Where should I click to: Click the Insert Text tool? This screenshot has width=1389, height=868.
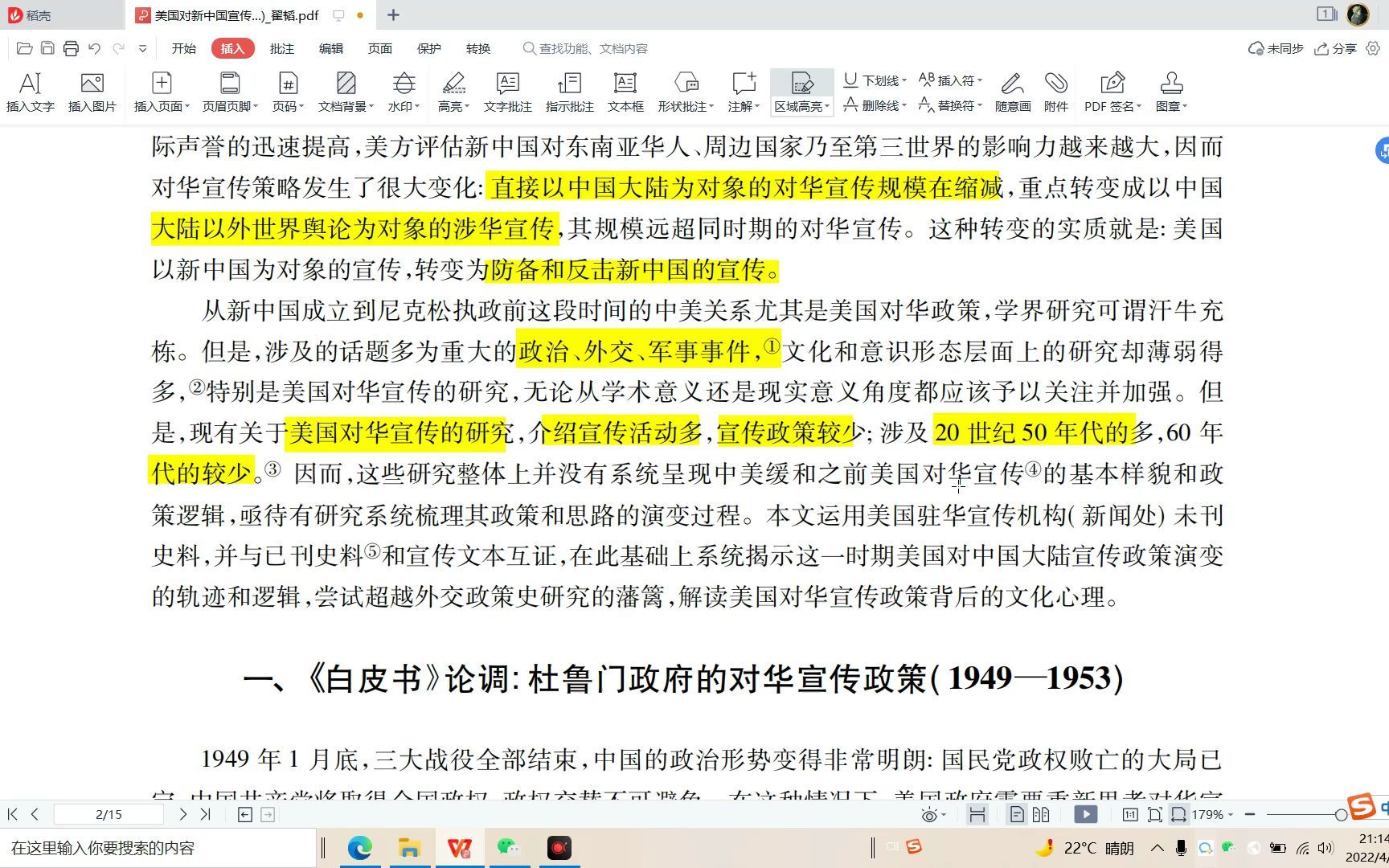point(30,92)
